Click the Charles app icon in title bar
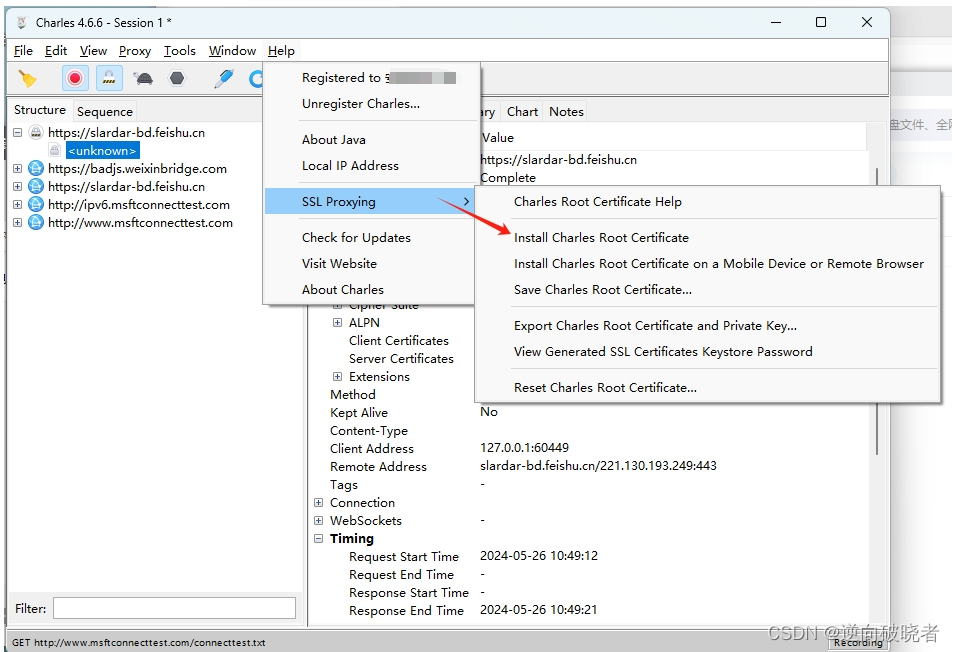Viewport: 955px width, 652px height. 22,23
